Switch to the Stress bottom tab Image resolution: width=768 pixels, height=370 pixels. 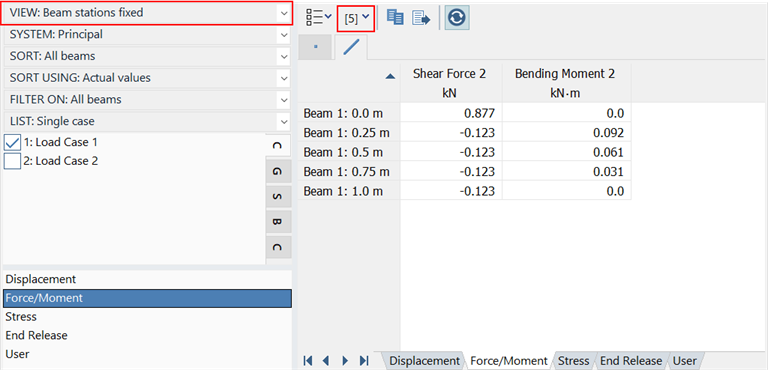coord(575,361)
